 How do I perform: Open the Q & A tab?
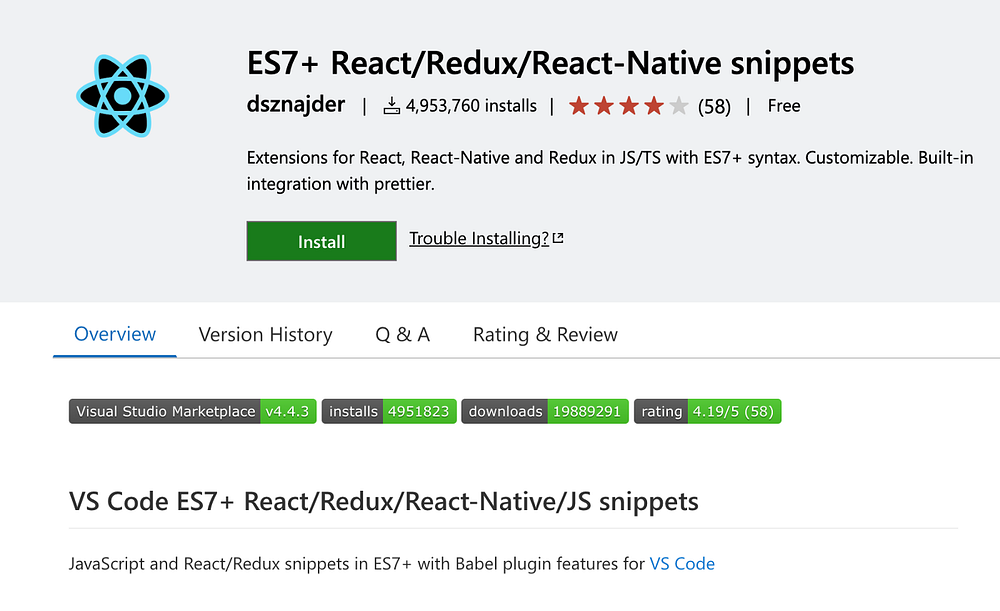(x=402, y=335)
